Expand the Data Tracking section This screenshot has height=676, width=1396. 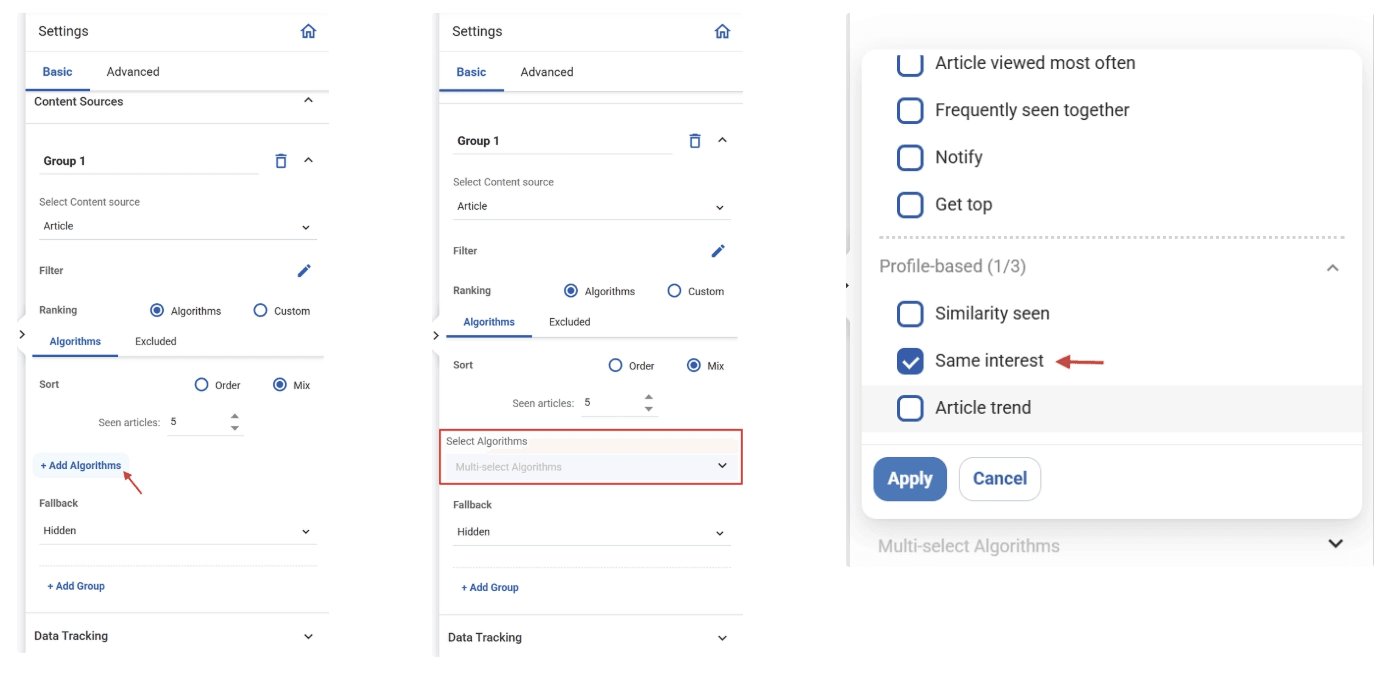pos(178,634)
